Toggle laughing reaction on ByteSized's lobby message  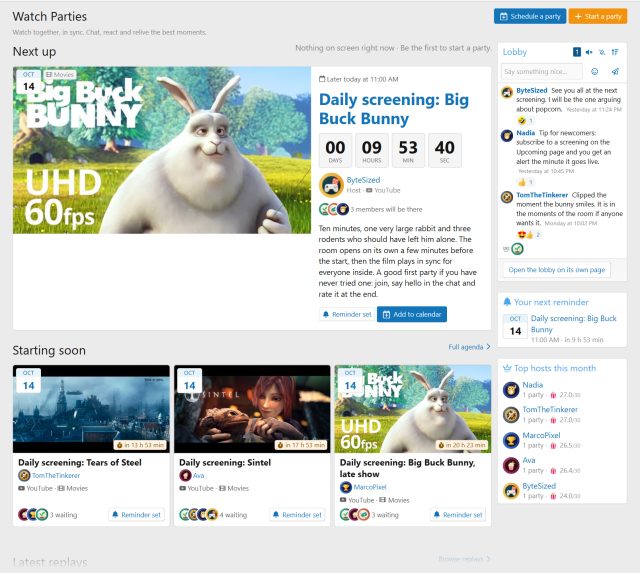[525, 120]
